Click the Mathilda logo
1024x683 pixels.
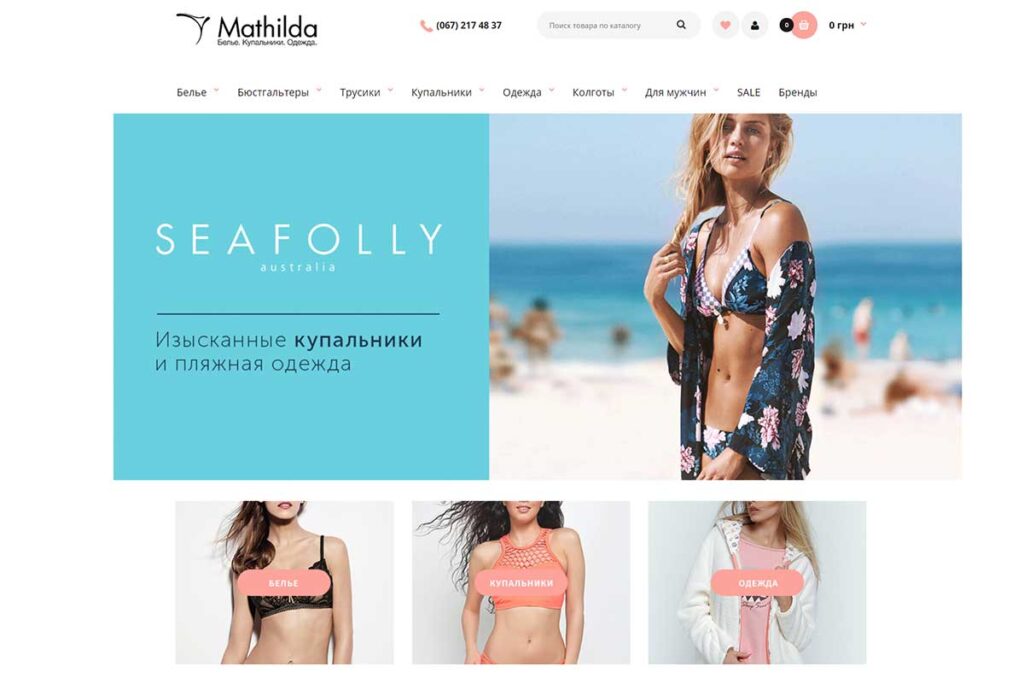[247, 29]
